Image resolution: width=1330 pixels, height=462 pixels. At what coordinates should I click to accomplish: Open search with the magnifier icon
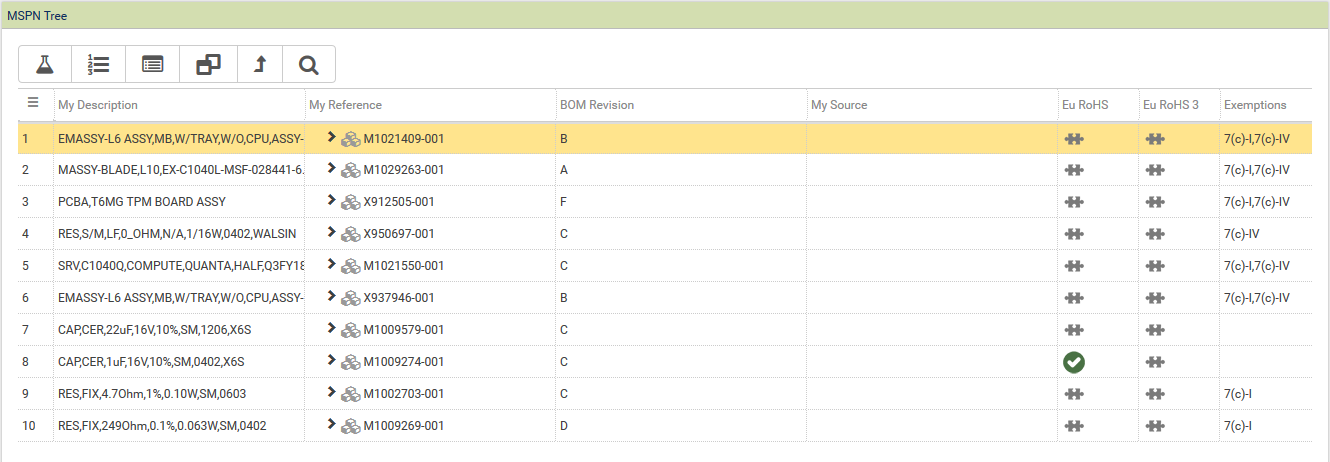309,65
